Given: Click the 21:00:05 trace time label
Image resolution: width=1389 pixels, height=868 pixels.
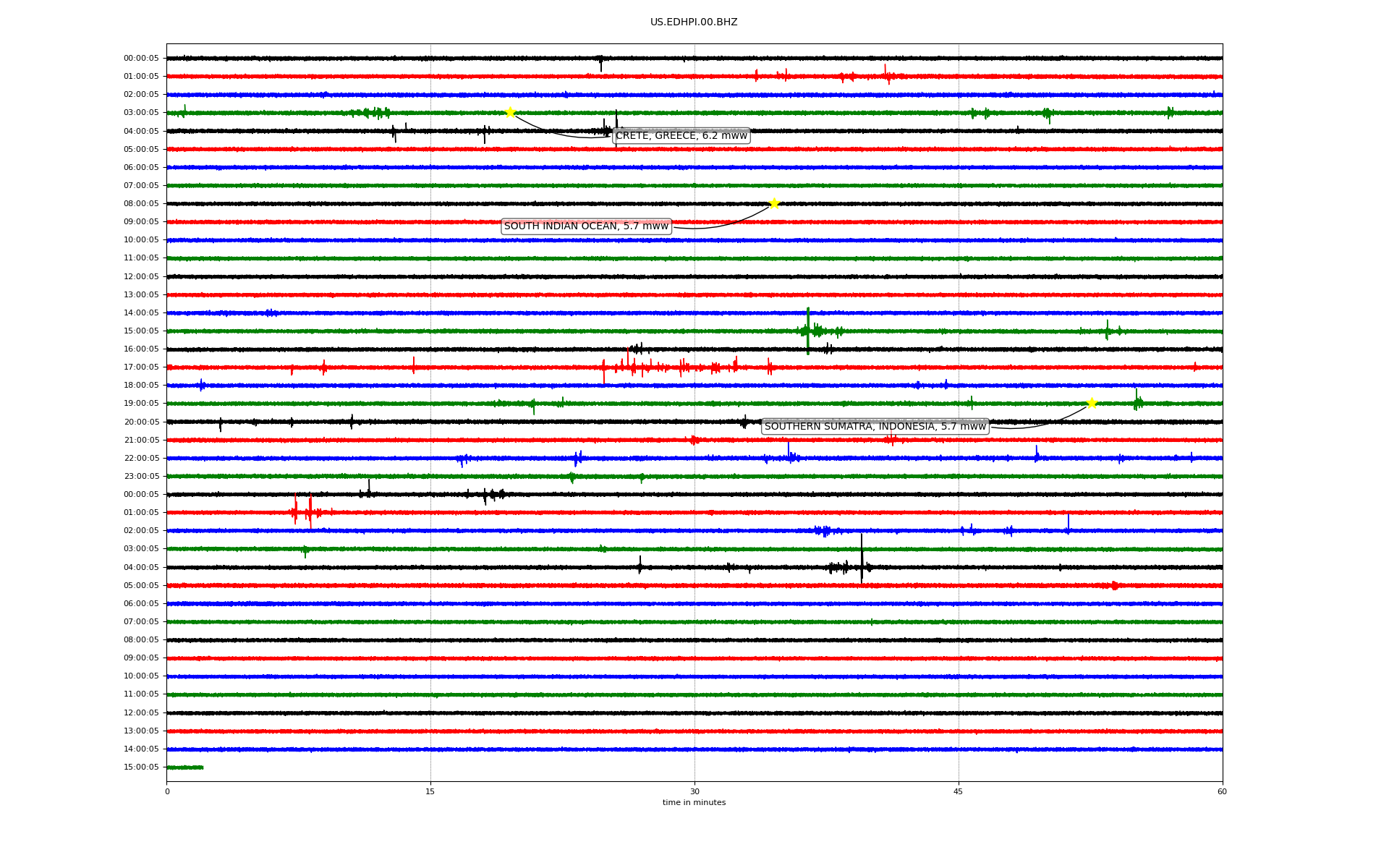Looking at the screenshot, I should [x=141, y=440].
